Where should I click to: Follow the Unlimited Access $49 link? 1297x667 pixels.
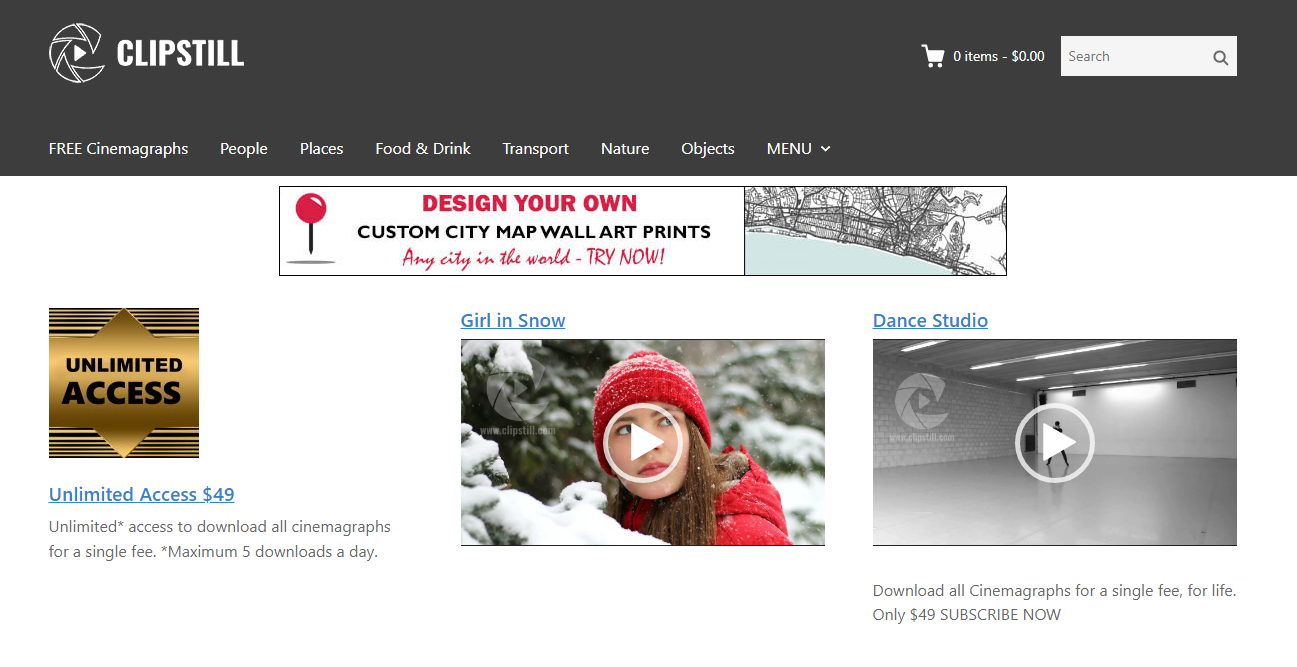tap(141, 494)
